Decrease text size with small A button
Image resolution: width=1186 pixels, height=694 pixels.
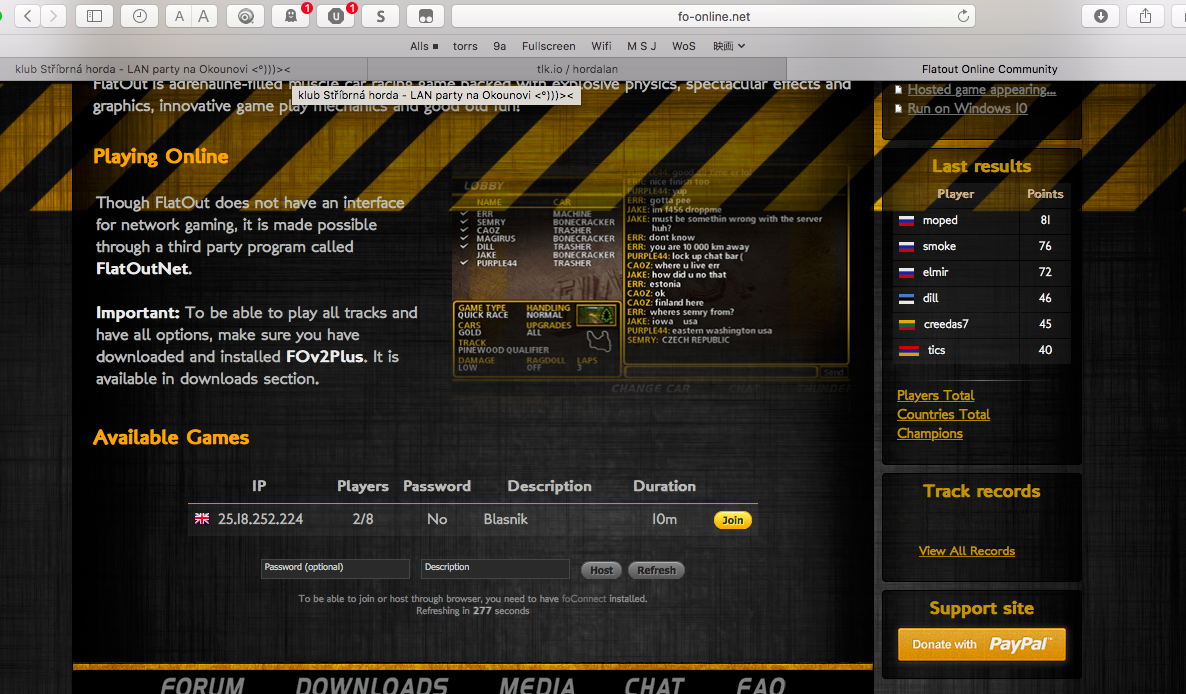[179, 16]
